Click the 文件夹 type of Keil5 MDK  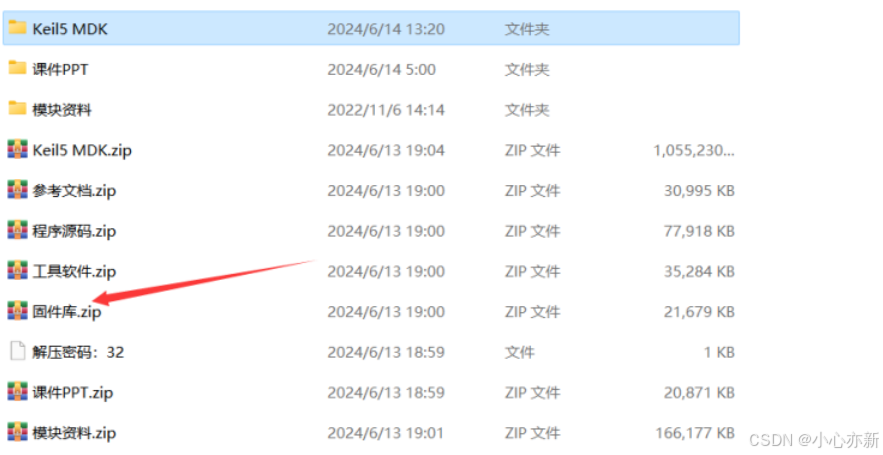tap(527, 29)
